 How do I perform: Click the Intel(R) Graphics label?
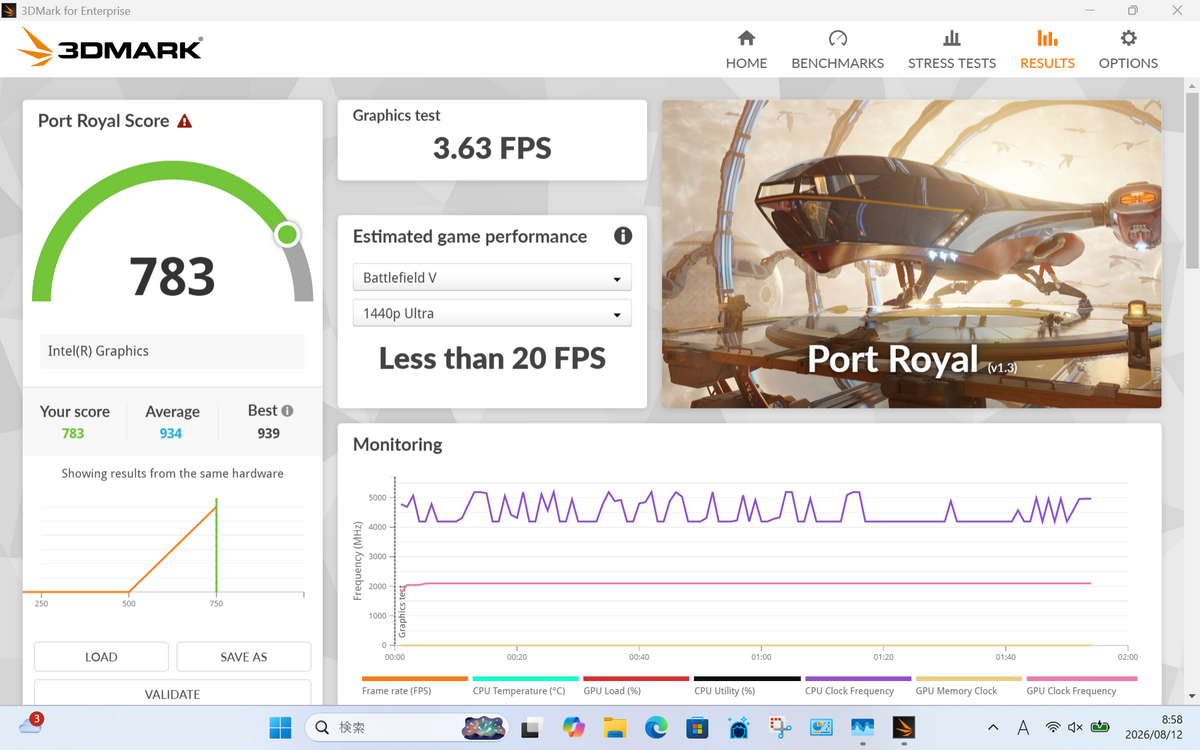coord(98,351)
